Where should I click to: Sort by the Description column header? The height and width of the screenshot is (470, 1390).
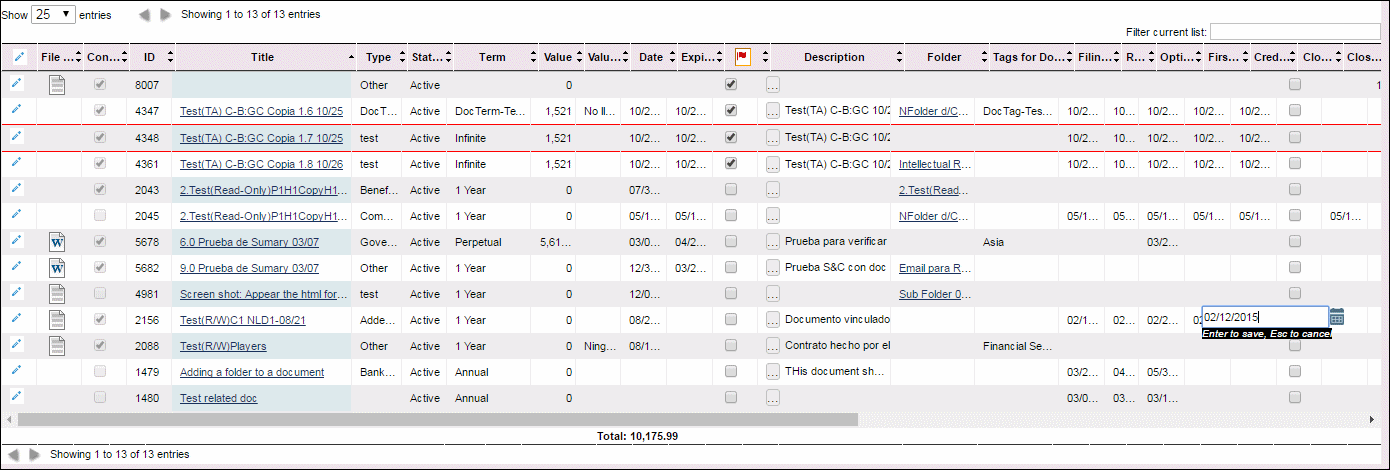(x=834, y=57)
